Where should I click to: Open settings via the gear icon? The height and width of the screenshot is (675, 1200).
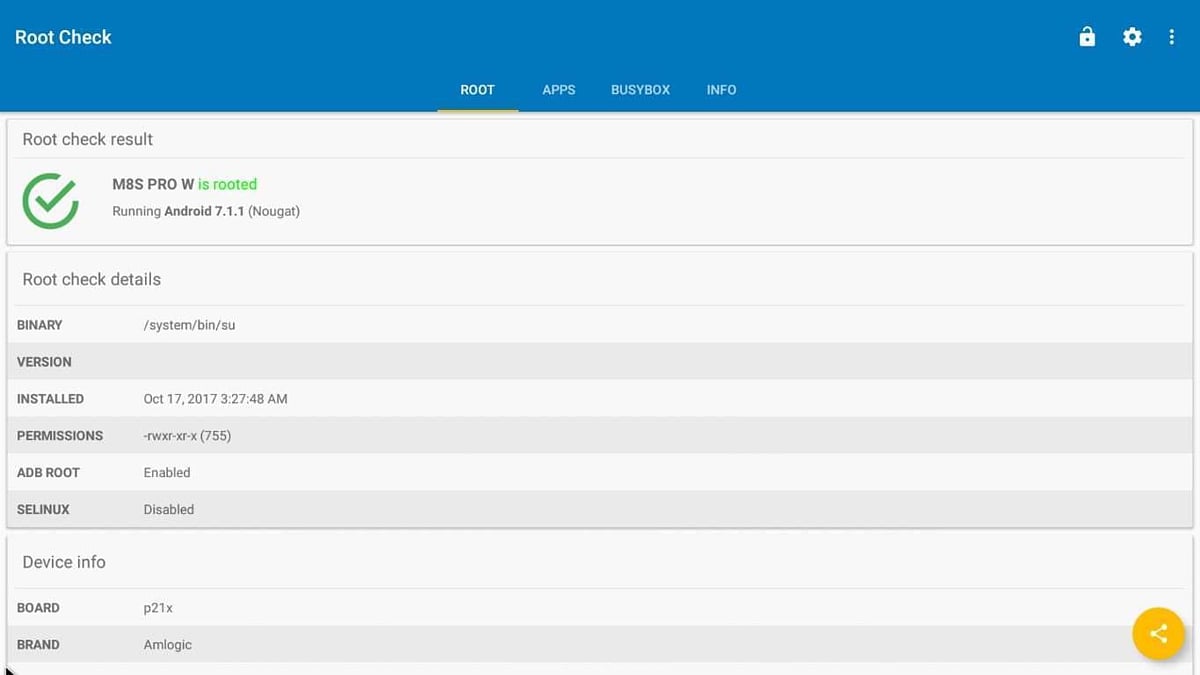tap(1132, 37)
